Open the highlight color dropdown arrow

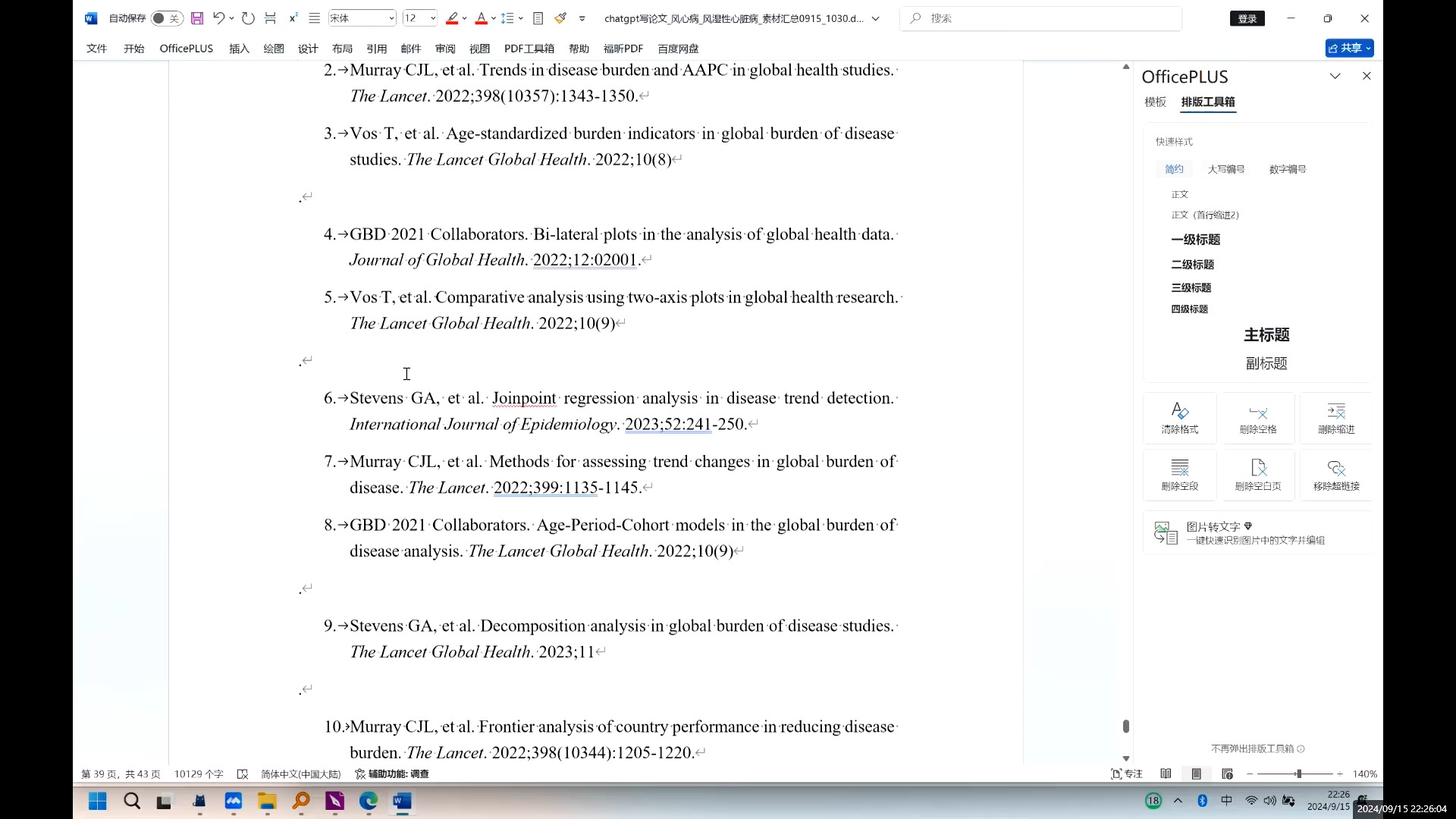pyautogui.click(x=464, y=18)
